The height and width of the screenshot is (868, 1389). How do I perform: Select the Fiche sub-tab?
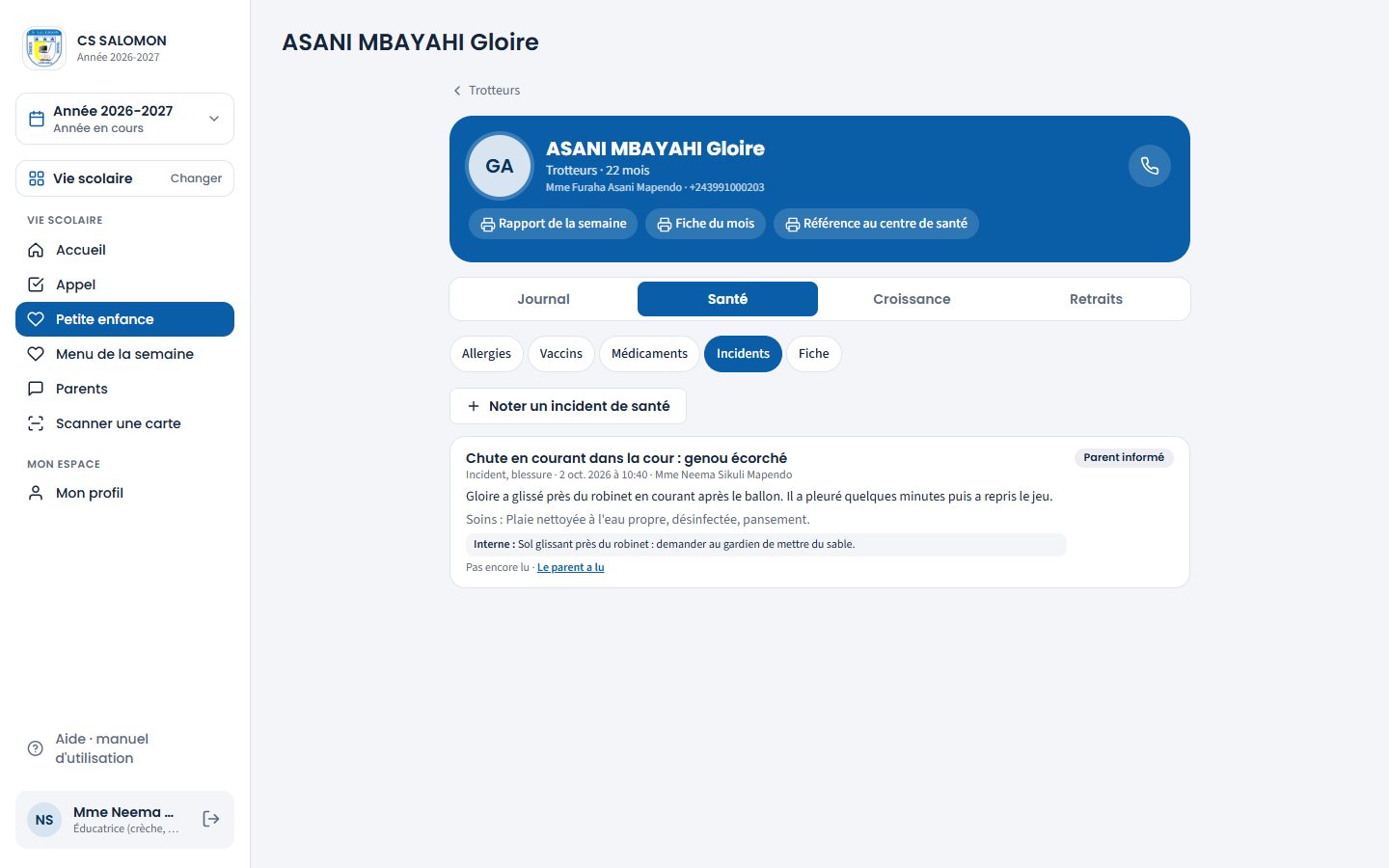click(x=814, y=354)
